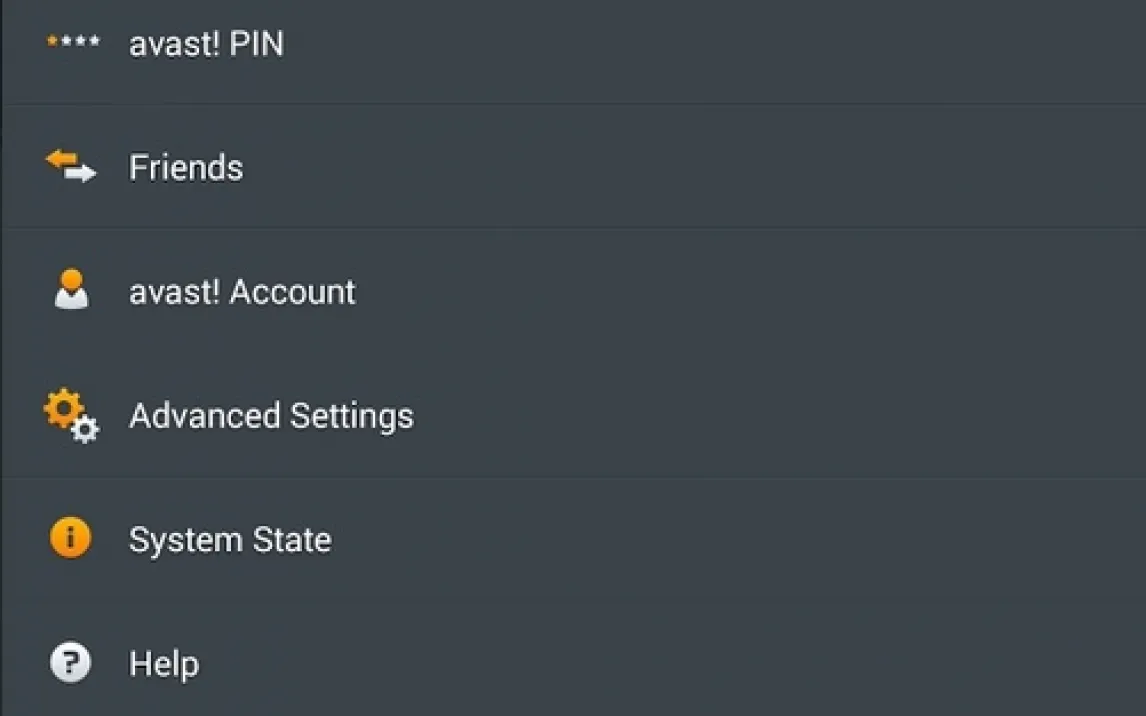Tap the empty space in the avast! Account row
The height and width of the screenshot is (716, 1146).
(x=700, y=292)
